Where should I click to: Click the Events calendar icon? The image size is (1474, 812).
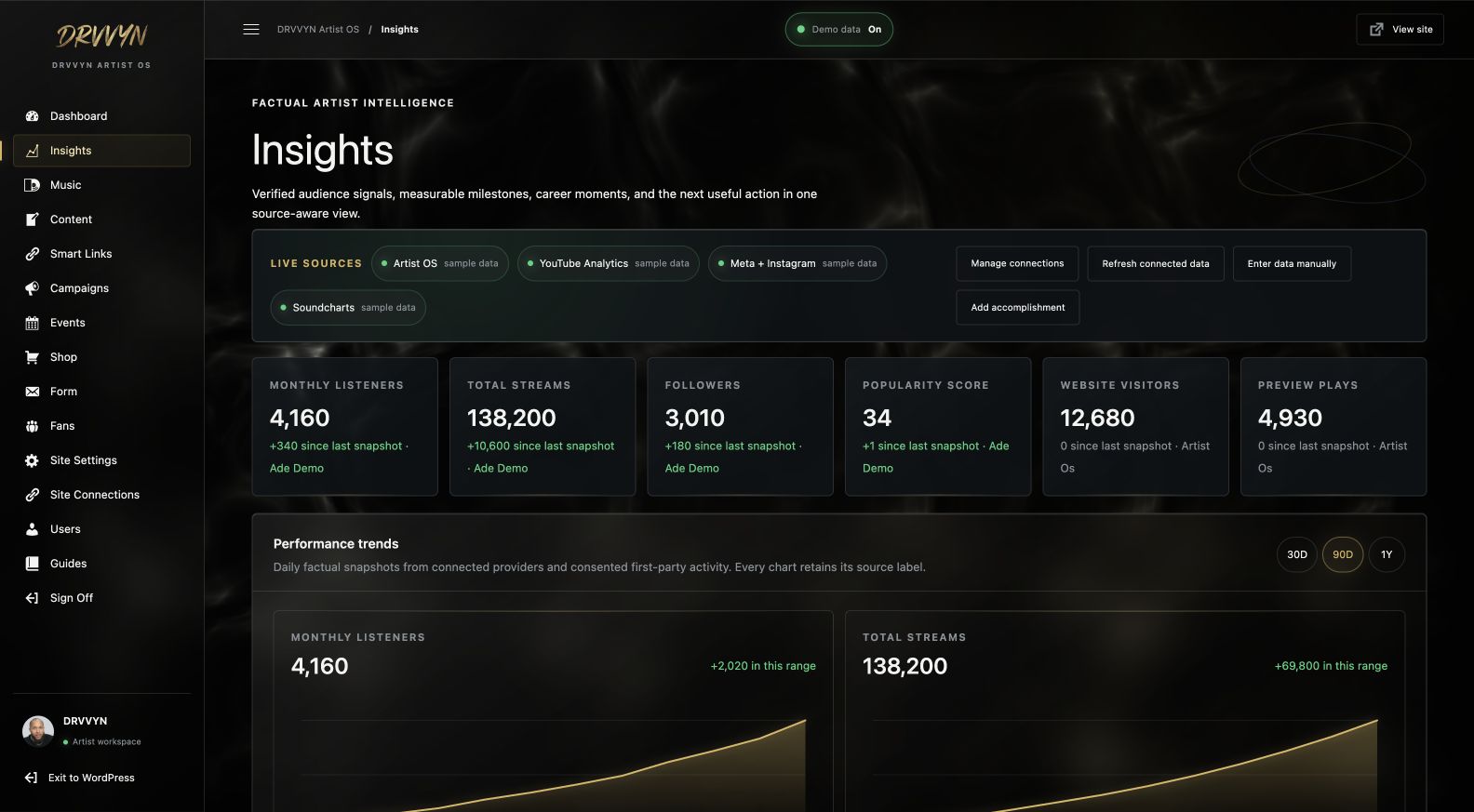(32, 323)
